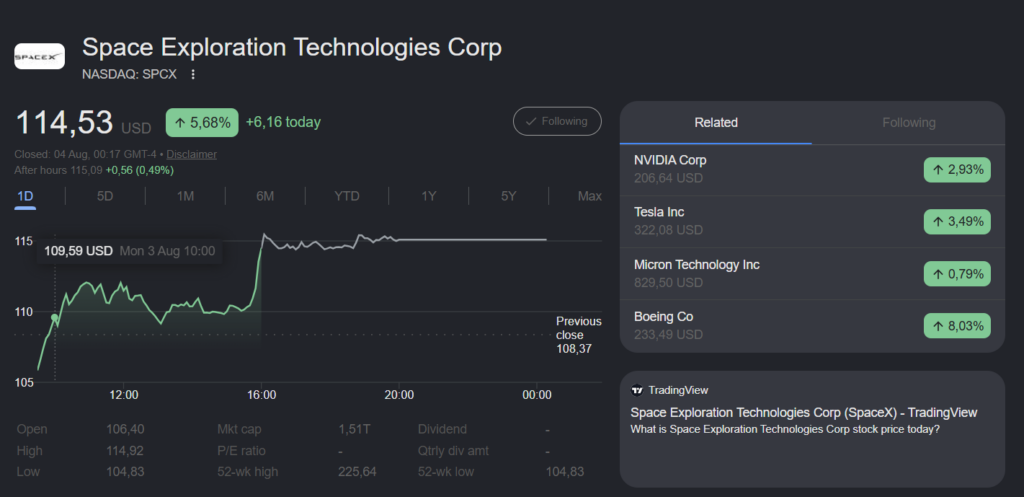Click the TradingView logo icon
1024x497 pixels.
(637, 390)
